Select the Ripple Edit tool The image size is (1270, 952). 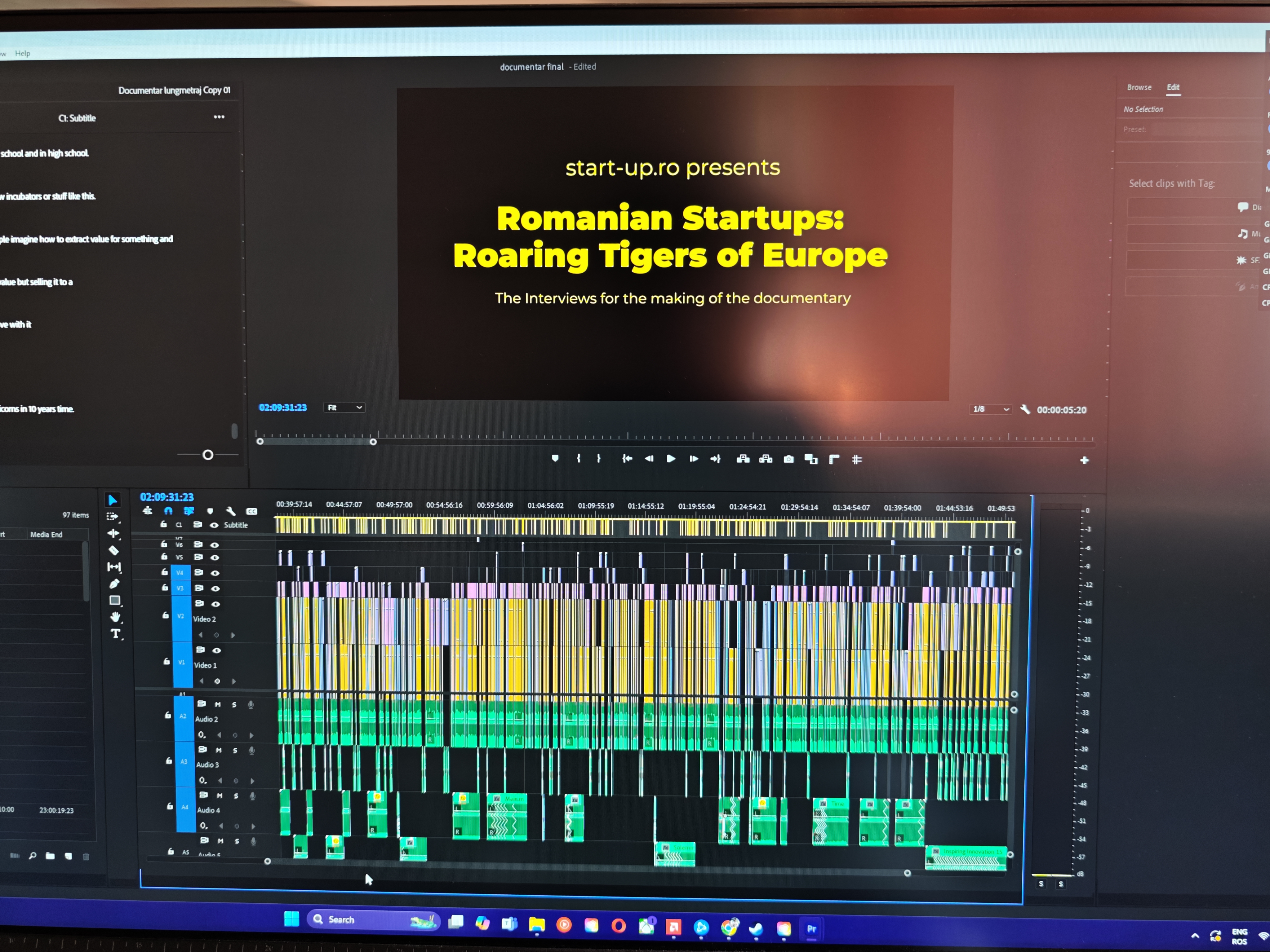pyautogui.click(x=114, y=533)
